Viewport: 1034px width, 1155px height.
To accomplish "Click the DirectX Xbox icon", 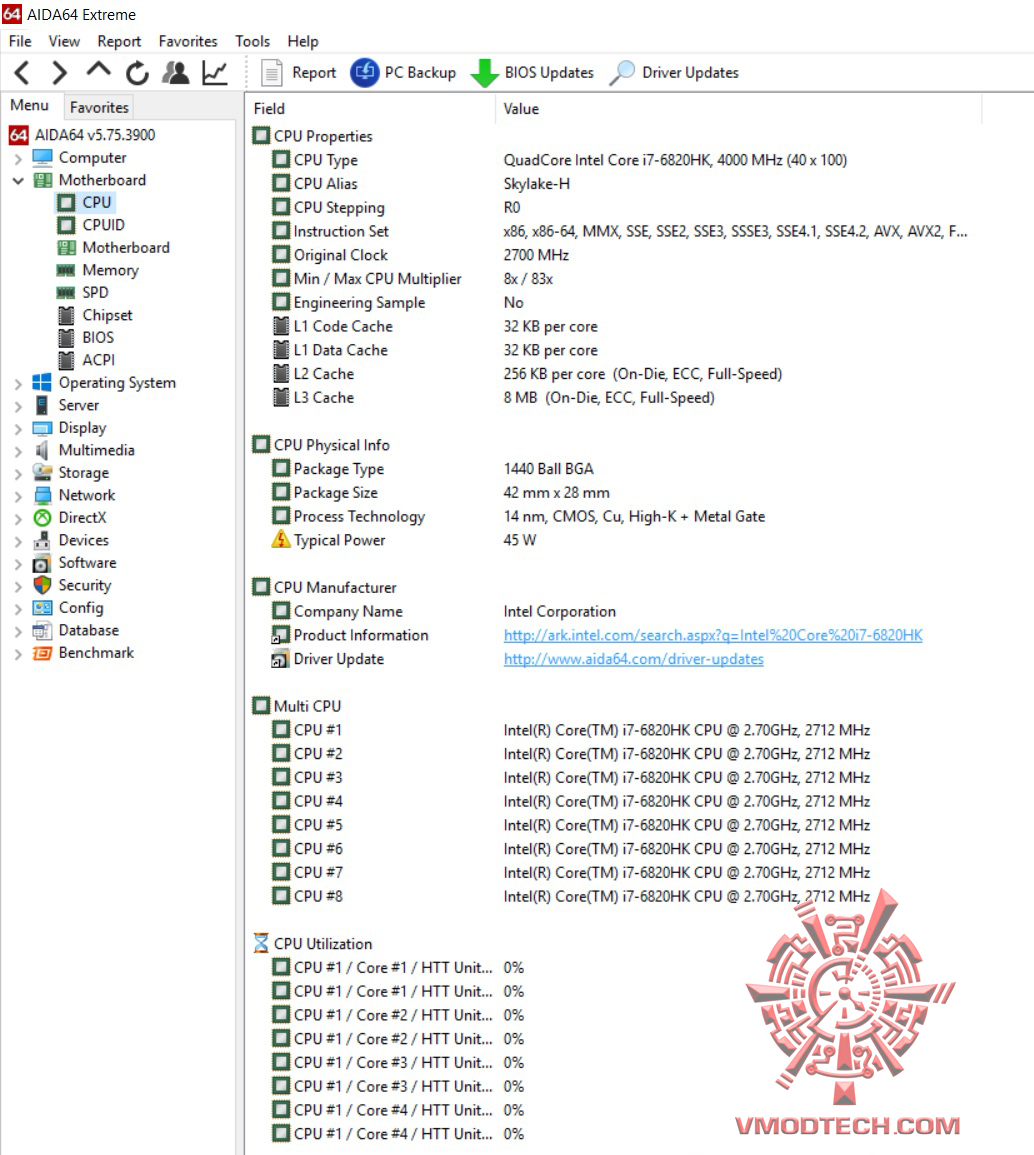I will click(x=43, y=518).
